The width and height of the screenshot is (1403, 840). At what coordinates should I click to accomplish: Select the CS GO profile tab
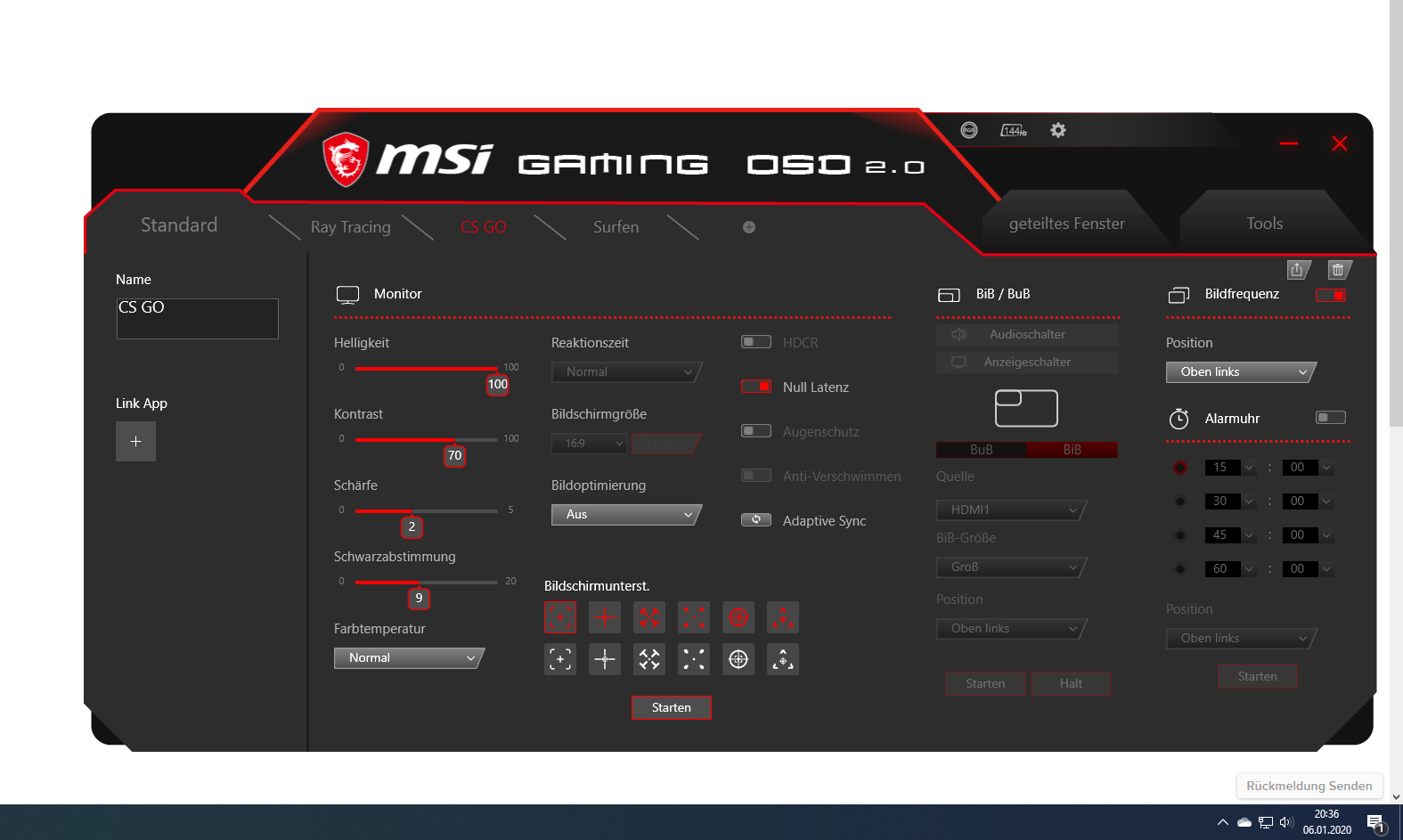(x=484, y=227)
